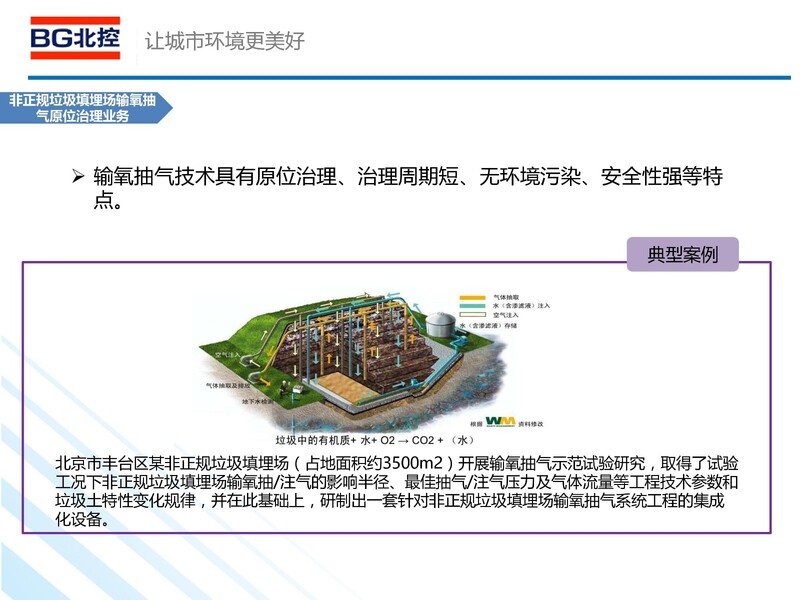Click the 地下水检测 label in diagram
This screenshot has width=800, height=600.
click(x=231, y=399)
